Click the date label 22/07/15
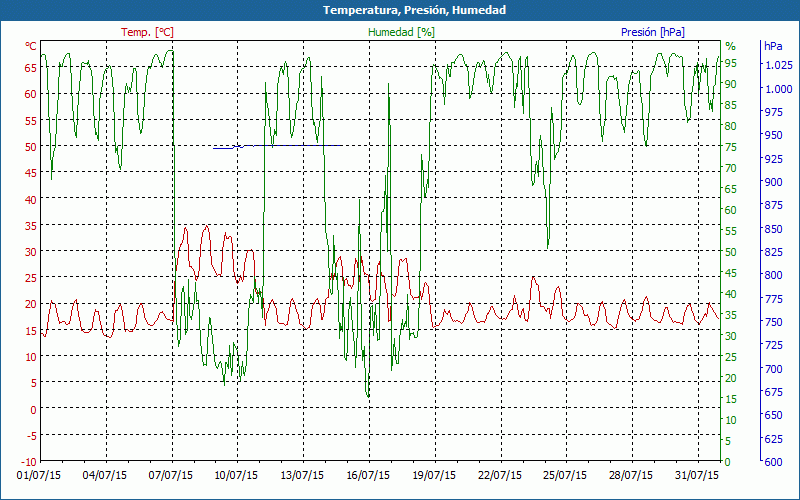This screenshot has height=500, width=800. [x=499, y=475]
